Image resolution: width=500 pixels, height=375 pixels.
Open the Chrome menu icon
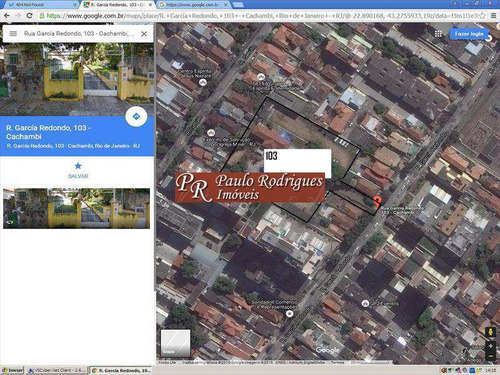tap(493, 16)
